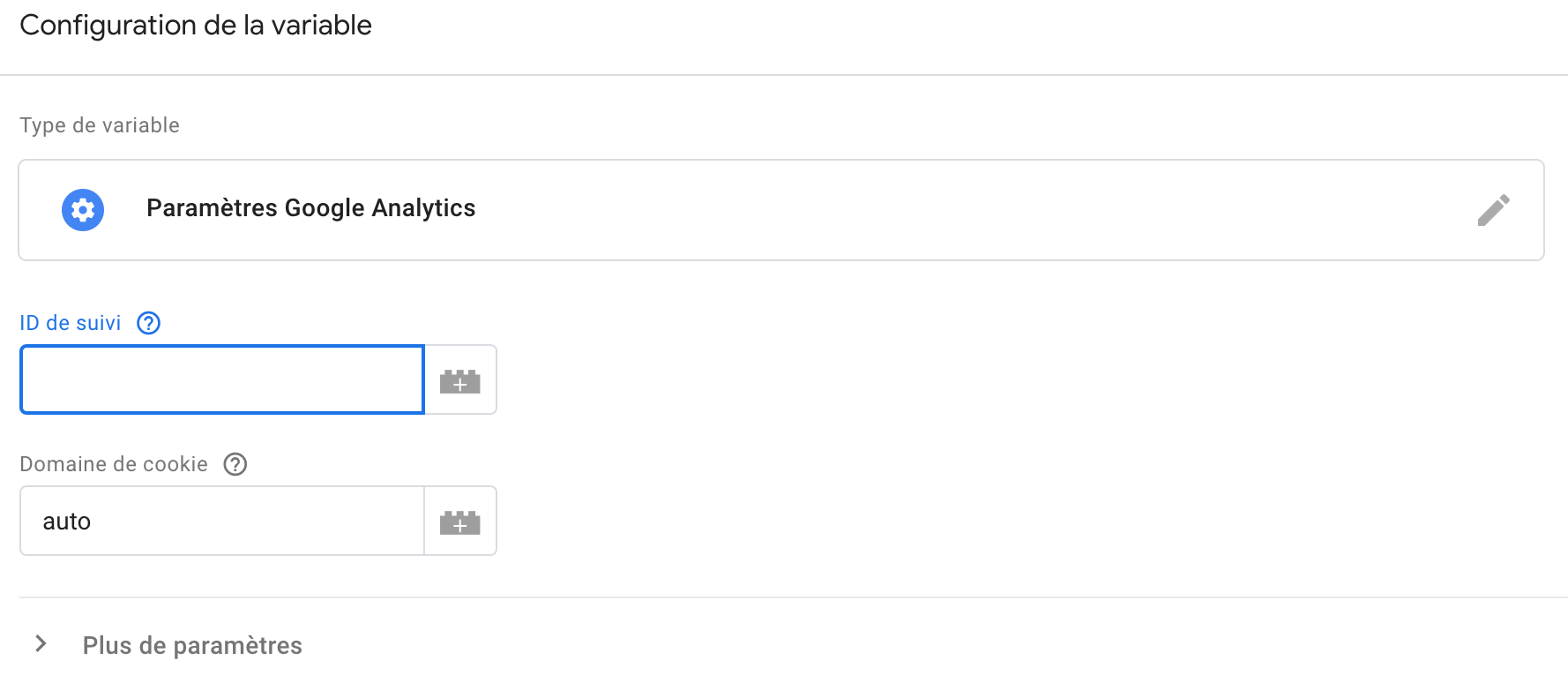Click the "Configuration de la variable" heading
This screenshot has width=1568, height=683.
click(x=196, y=26)
